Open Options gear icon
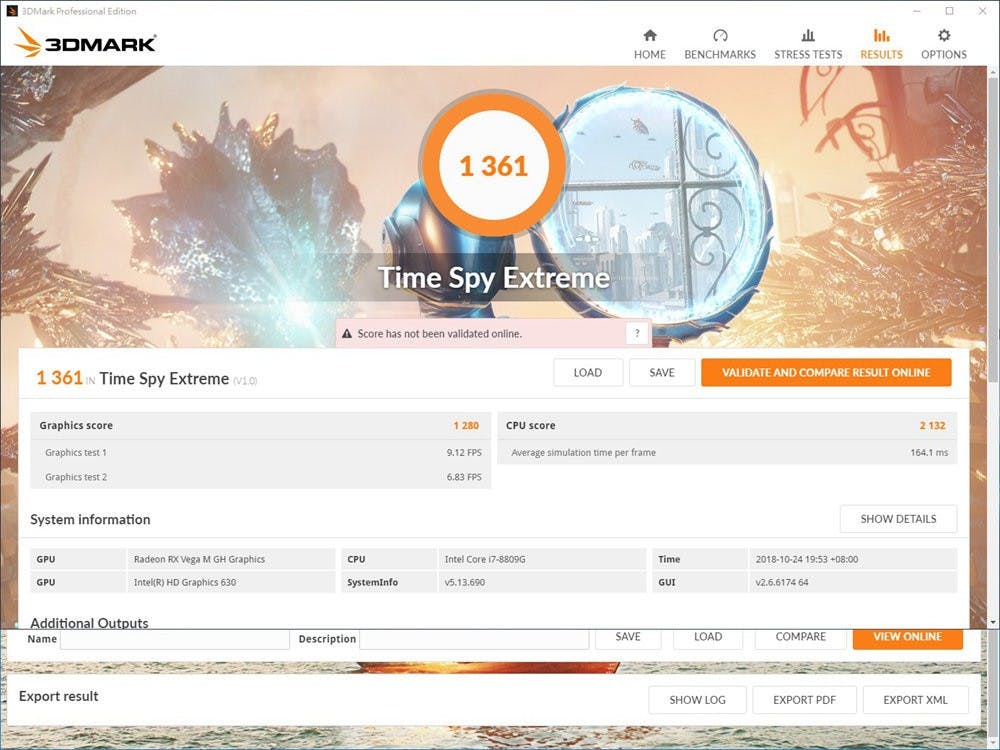This screenshot has height=750, width=1000. [x=944, y=36]
